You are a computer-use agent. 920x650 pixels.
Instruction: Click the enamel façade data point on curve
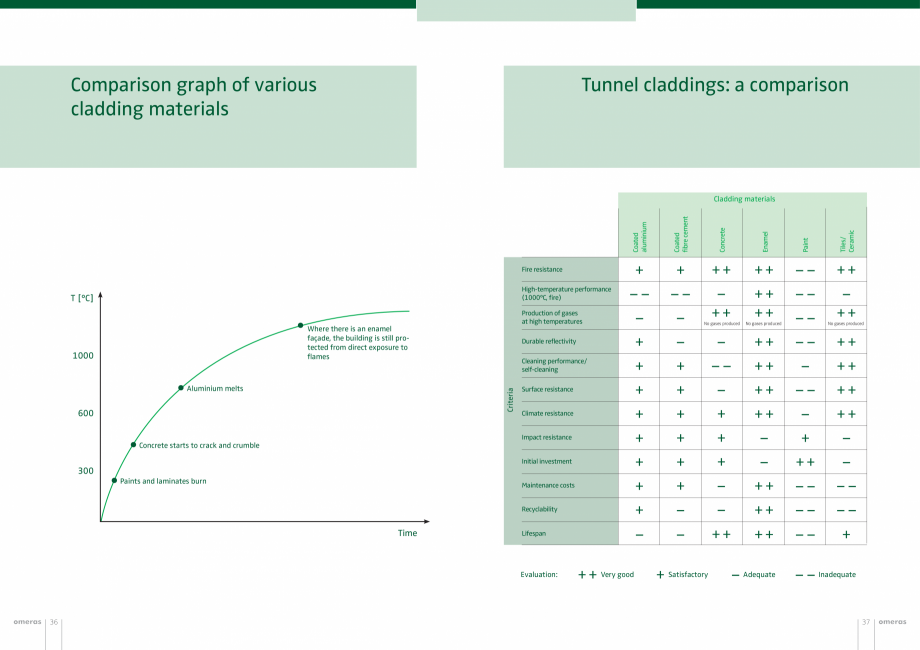click(300, 325)
